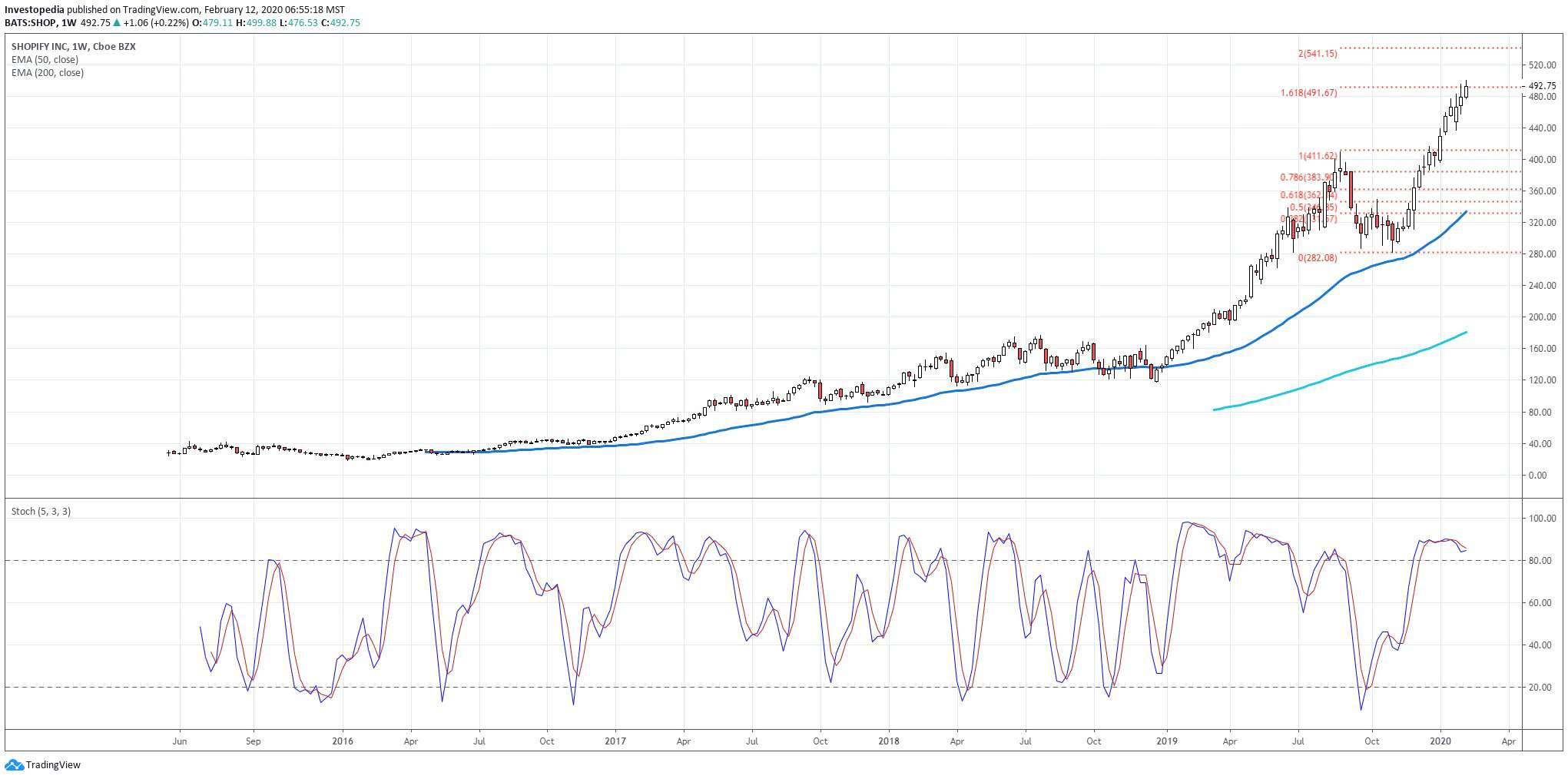Open the TradingView brand link beside logo
This screenshot has width=1568, height=779.
53,765
